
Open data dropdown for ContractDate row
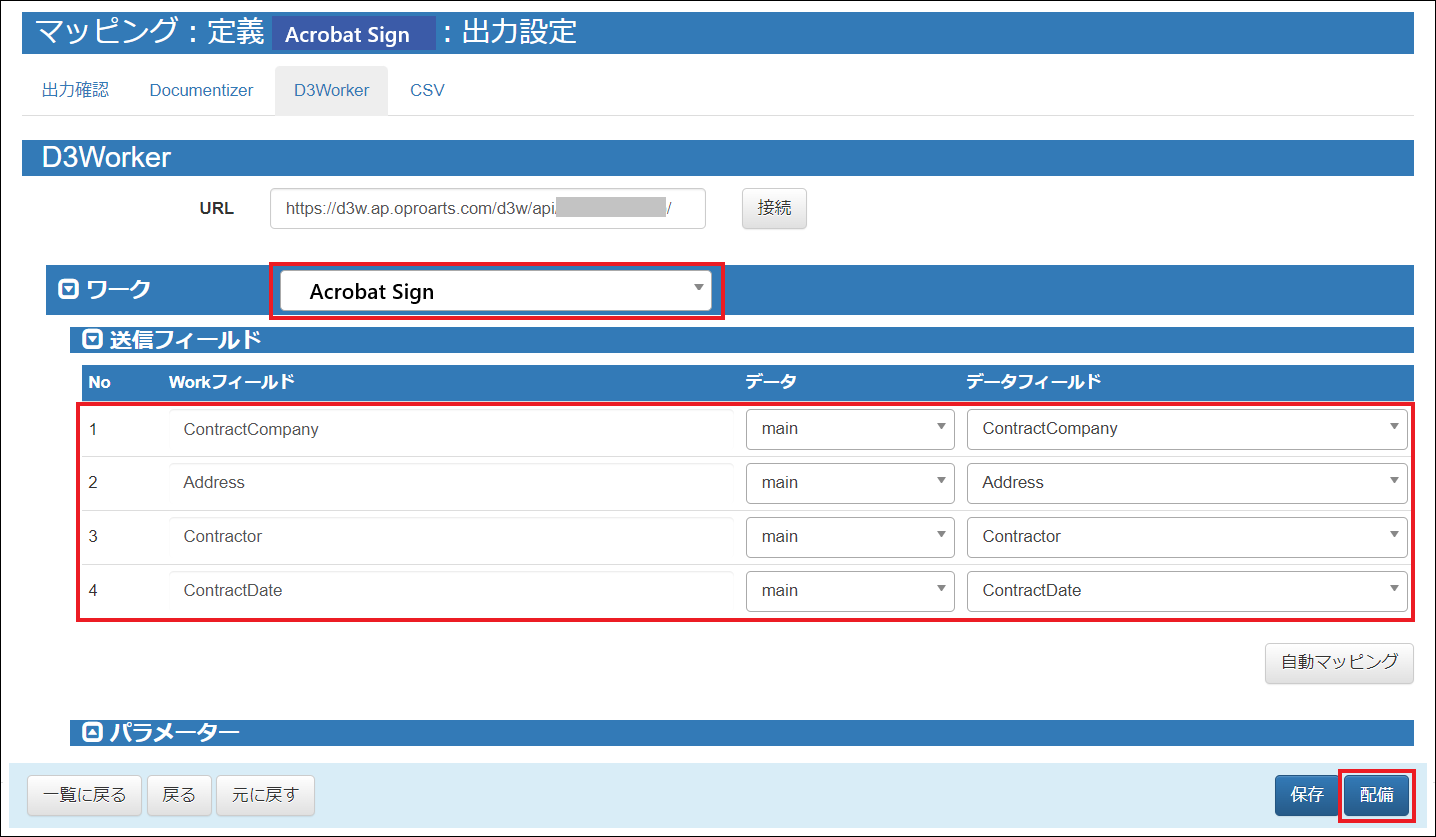click(x=850, y=591)
